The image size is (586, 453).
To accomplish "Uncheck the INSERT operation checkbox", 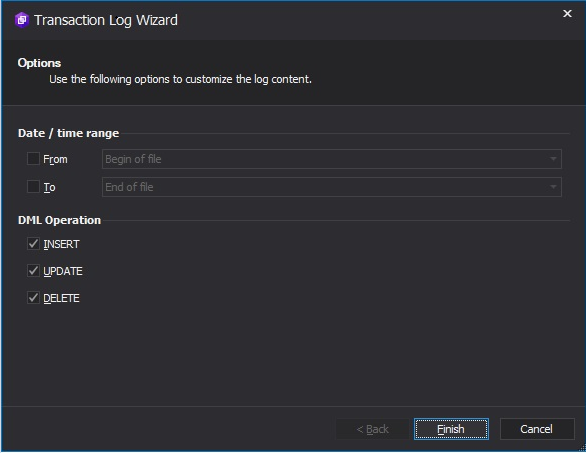I will 33,244.
